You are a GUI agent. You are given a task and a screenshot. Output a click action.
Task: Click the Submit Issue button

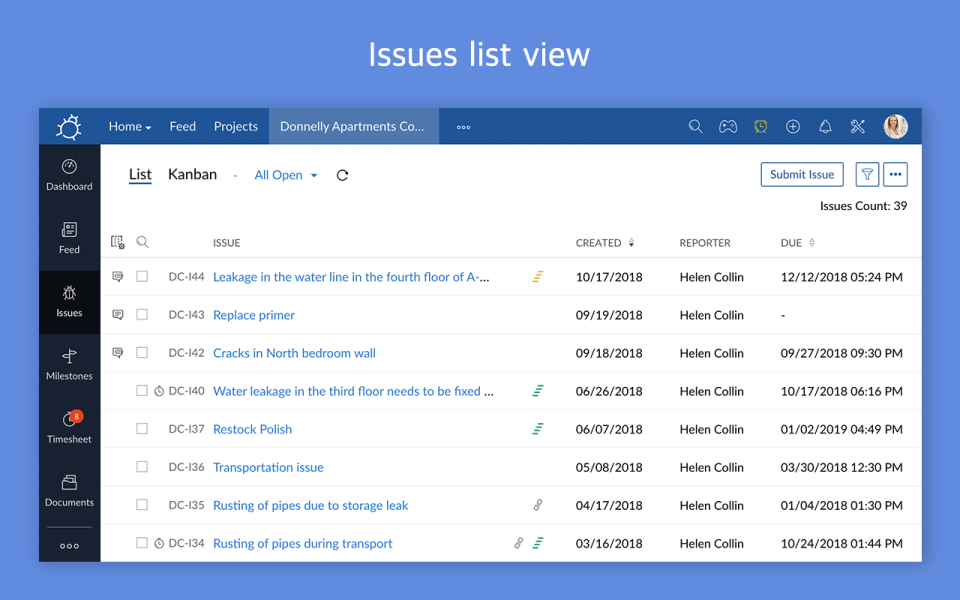(x=801, y=174)
